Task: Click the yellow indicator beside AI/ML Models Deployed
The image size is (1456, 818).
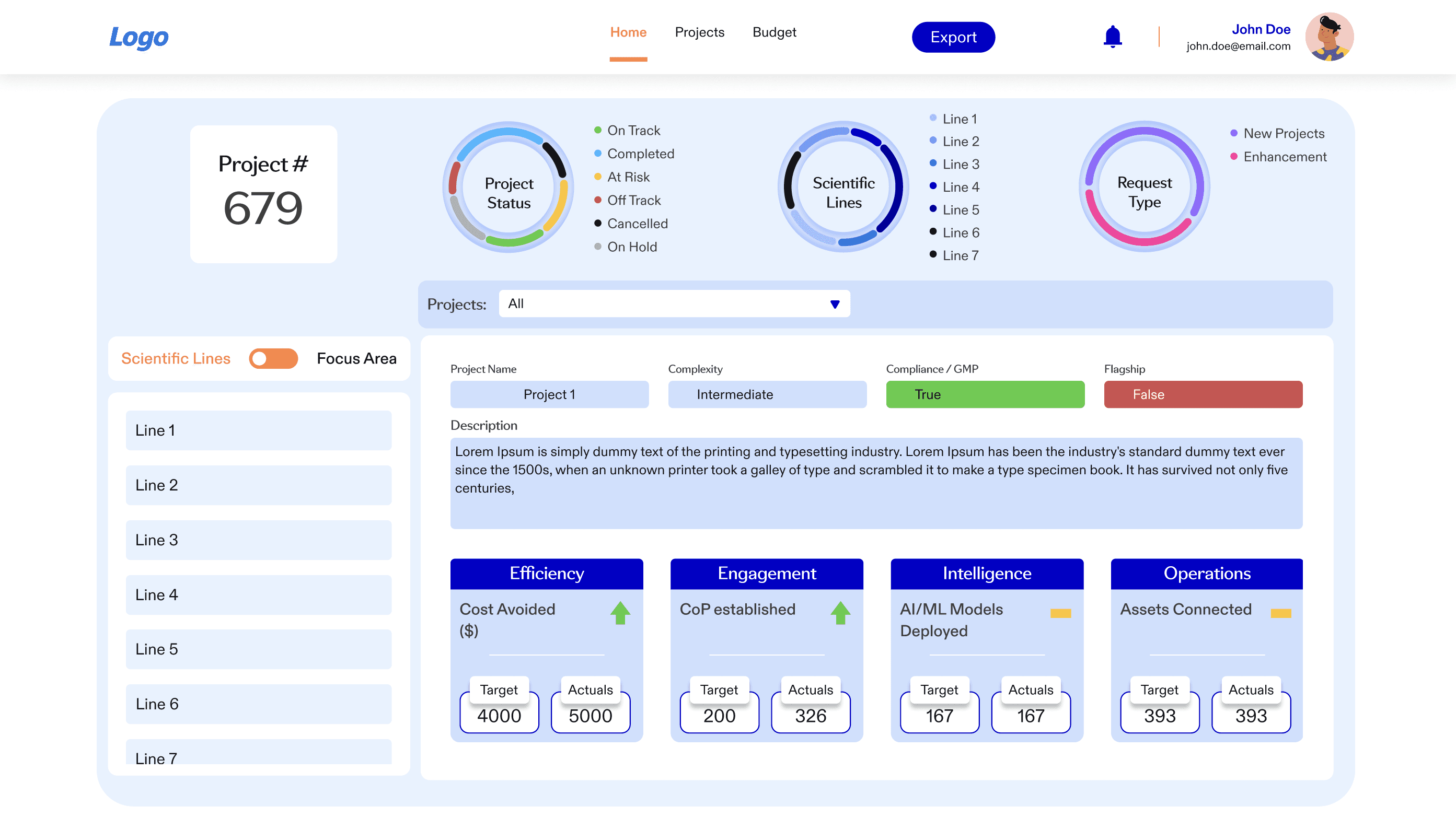Action: point(1060,613)
